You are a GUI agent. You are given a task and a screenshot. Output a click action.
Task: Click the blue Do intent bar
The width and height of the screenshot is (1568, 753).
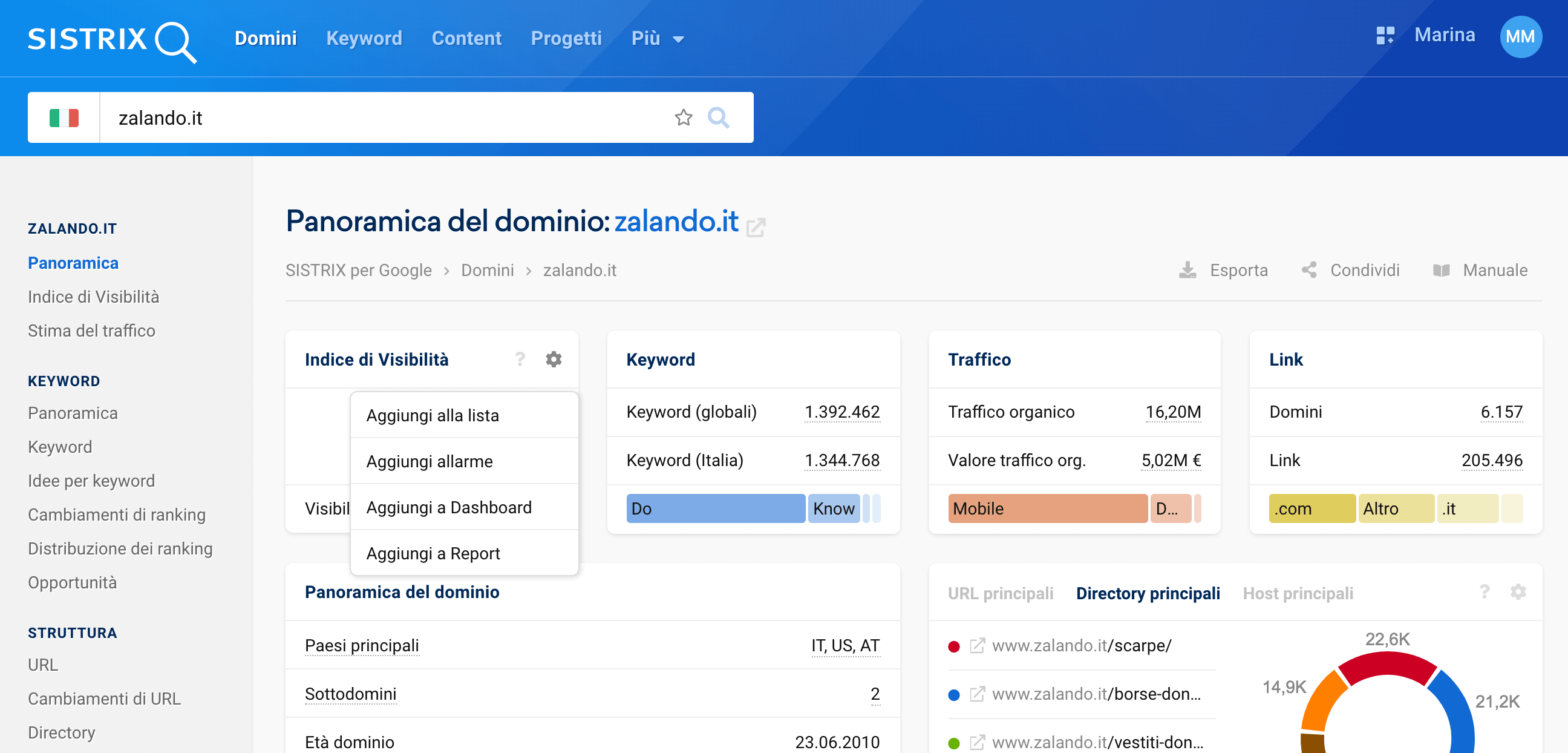click(x=715, y=508)
